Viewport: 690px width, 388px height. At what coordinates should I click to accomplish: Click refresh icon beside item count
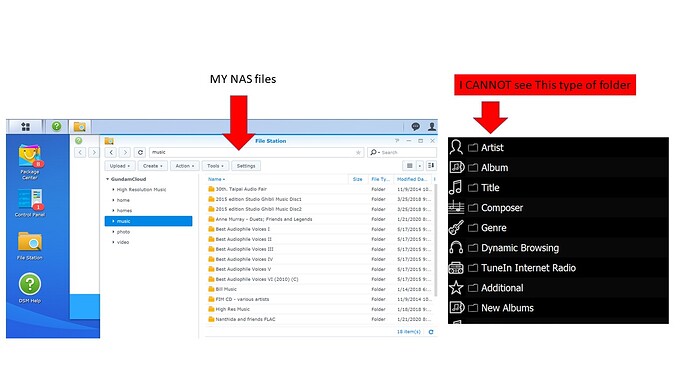(431, 332)
